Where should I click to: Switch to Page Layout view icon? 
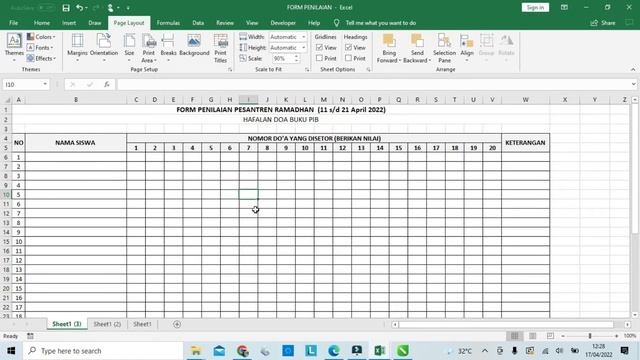(x=532, y=336)
